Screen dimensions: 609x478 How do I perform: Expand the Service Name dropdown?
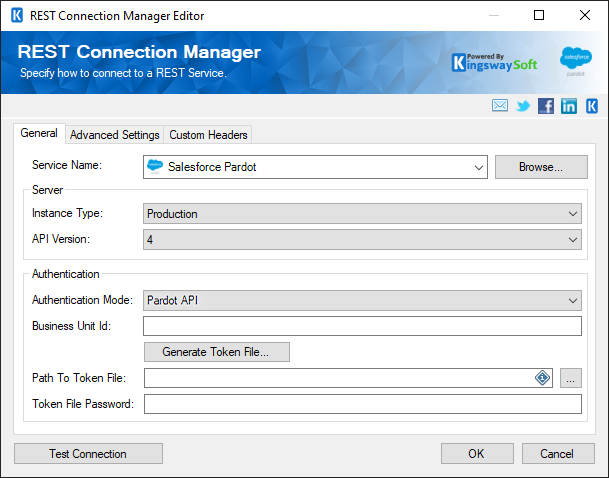pyautogui.click(x=478, y=167)
